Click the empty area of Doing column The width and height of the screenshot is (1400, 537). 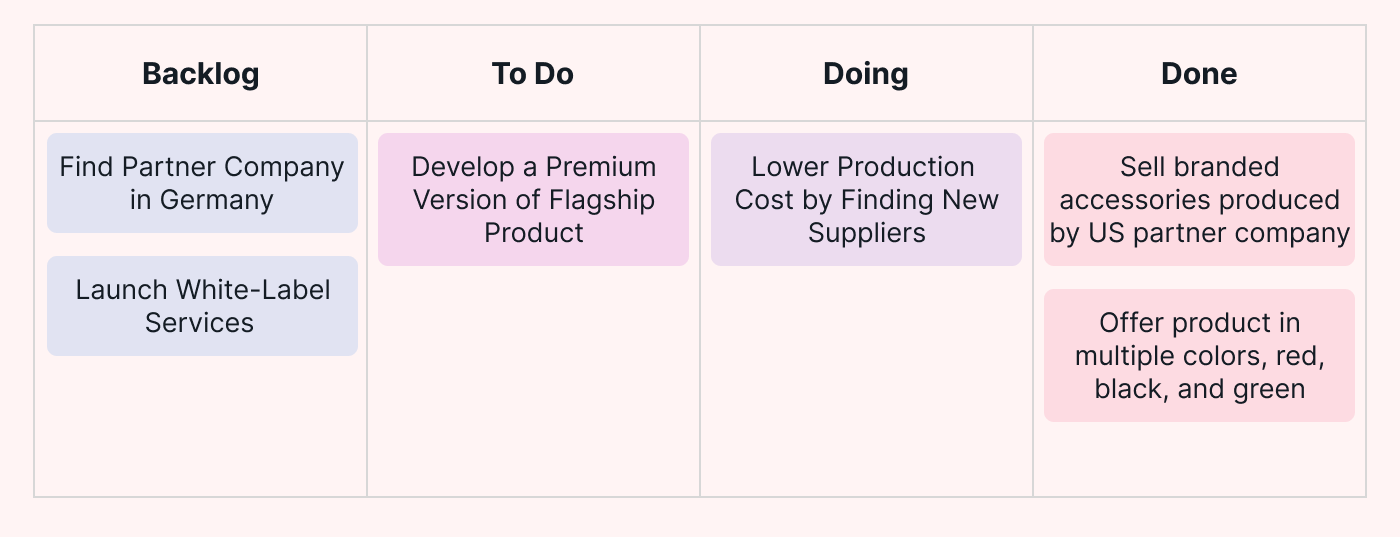pos(866,380)
